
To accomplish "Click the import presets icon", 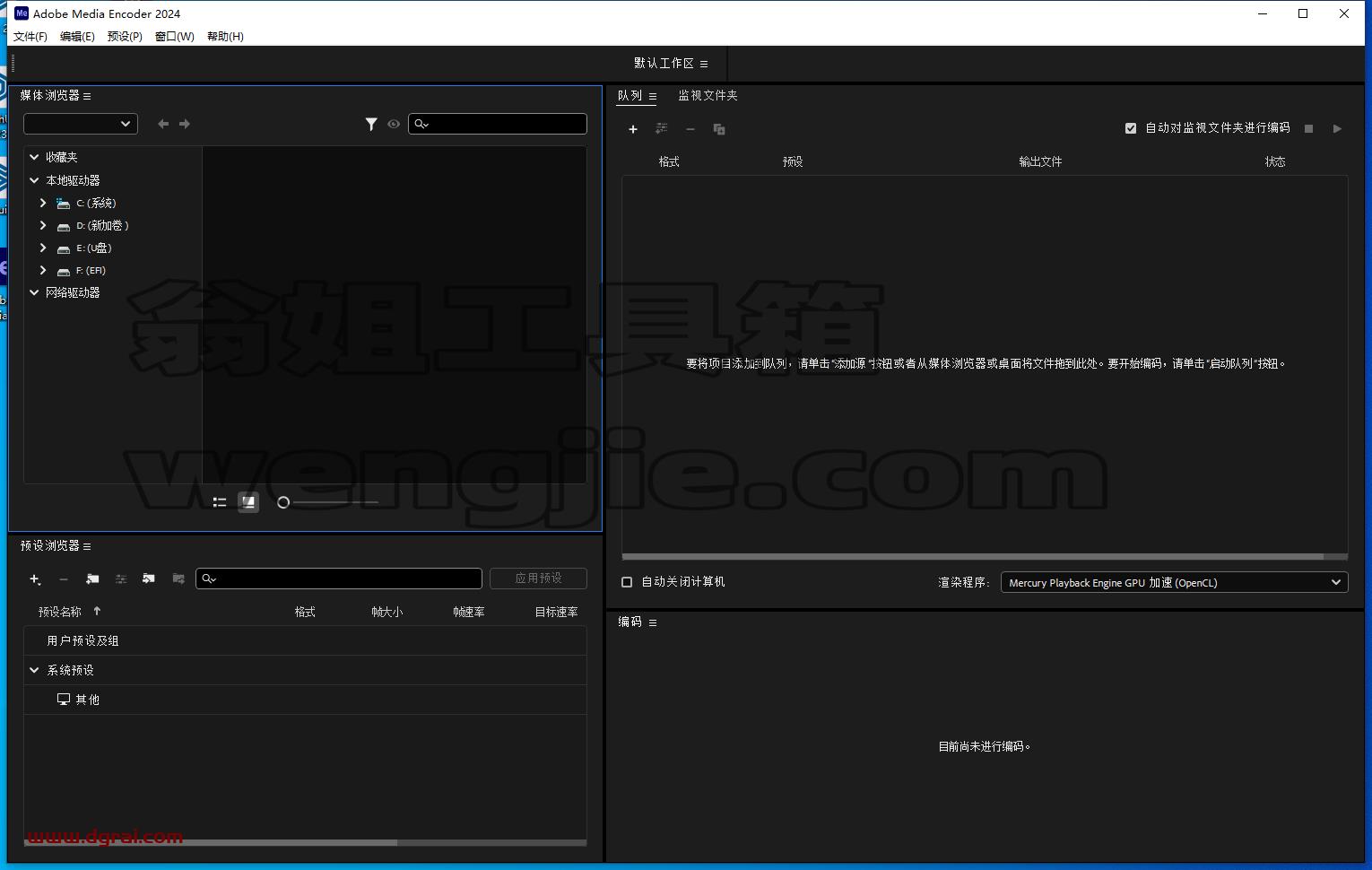I will click(x=149, y=579).
